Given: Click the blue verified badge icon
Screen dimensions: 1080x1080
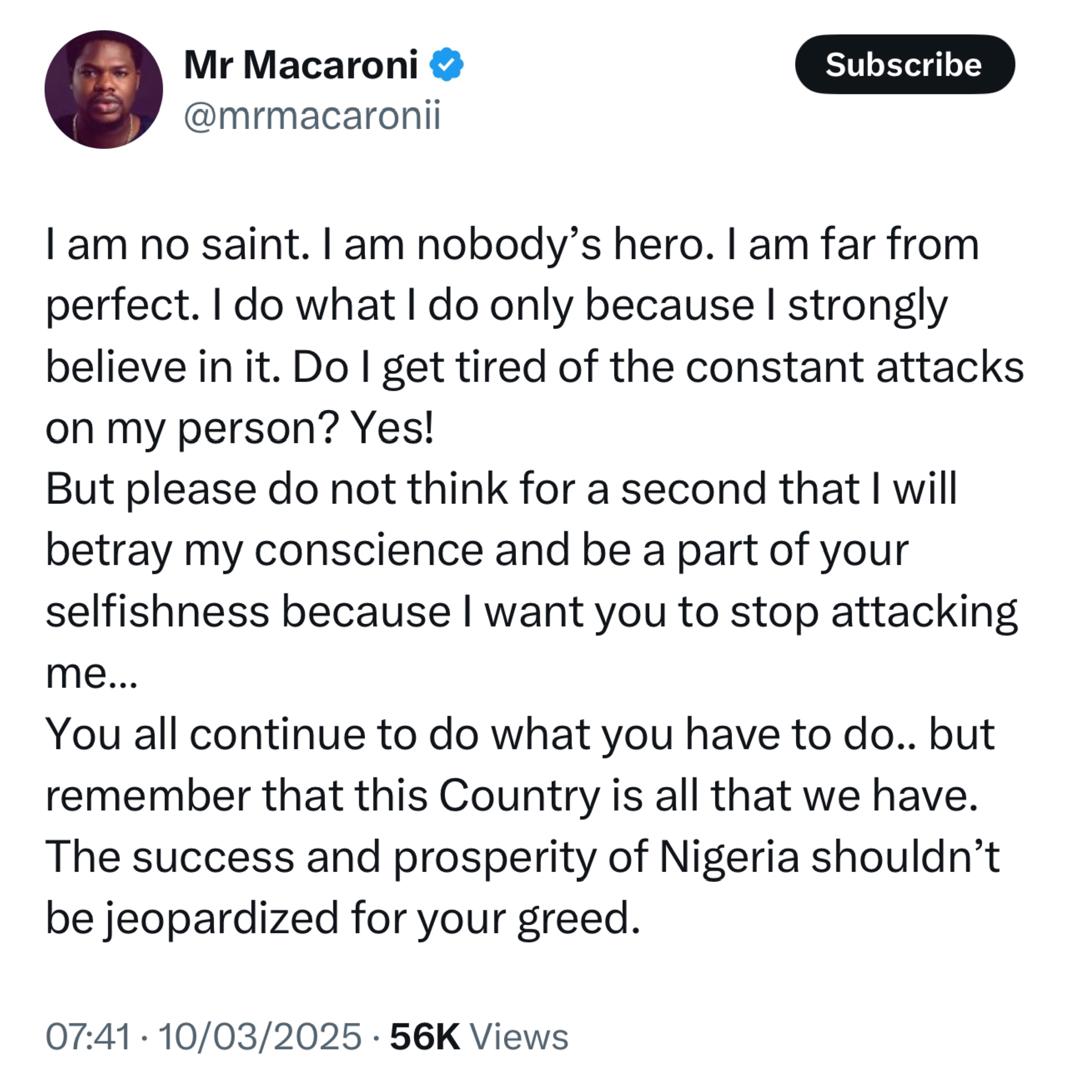Looking at the screenshot, I should coord(446,67).
